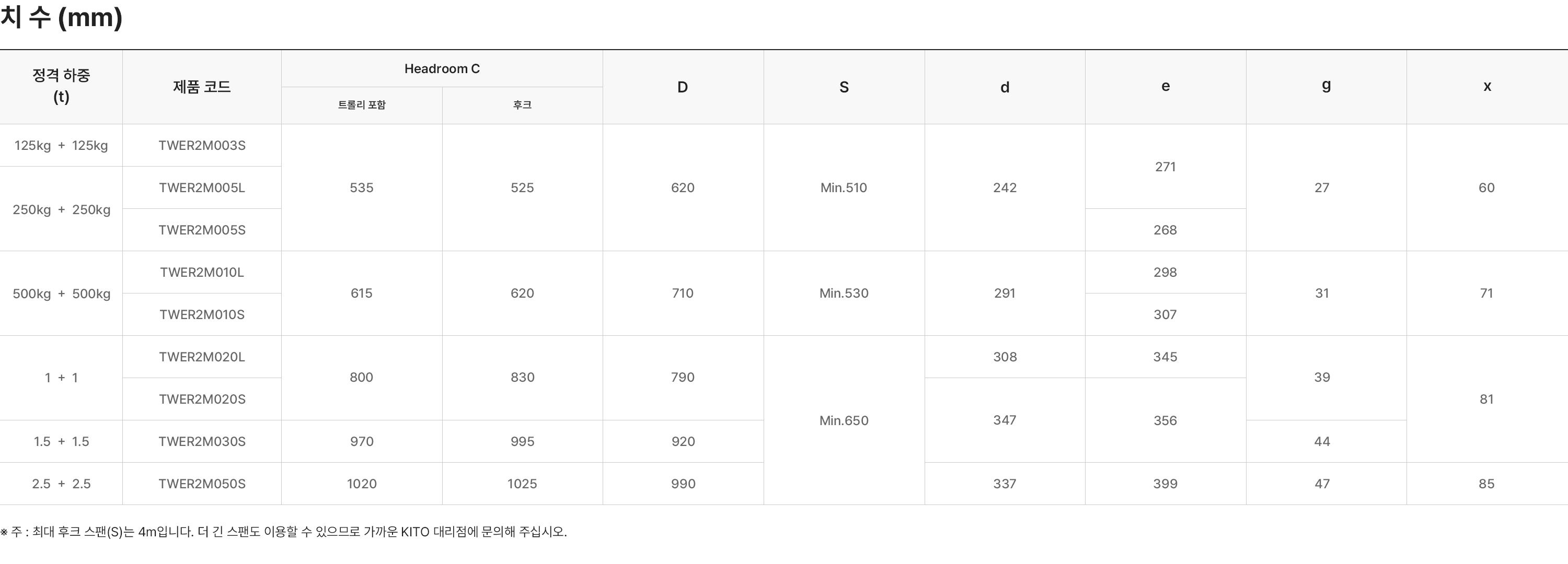The image size is (1568, 564).
Task: Click the 125kg + 125kg load cell
Action: (61, 145)
